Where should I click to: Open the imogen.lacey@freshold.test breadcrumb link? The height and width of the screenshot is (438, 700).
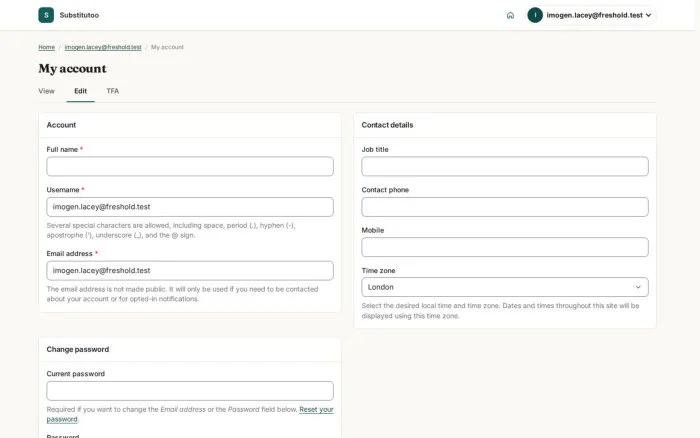tap(103, 47)
